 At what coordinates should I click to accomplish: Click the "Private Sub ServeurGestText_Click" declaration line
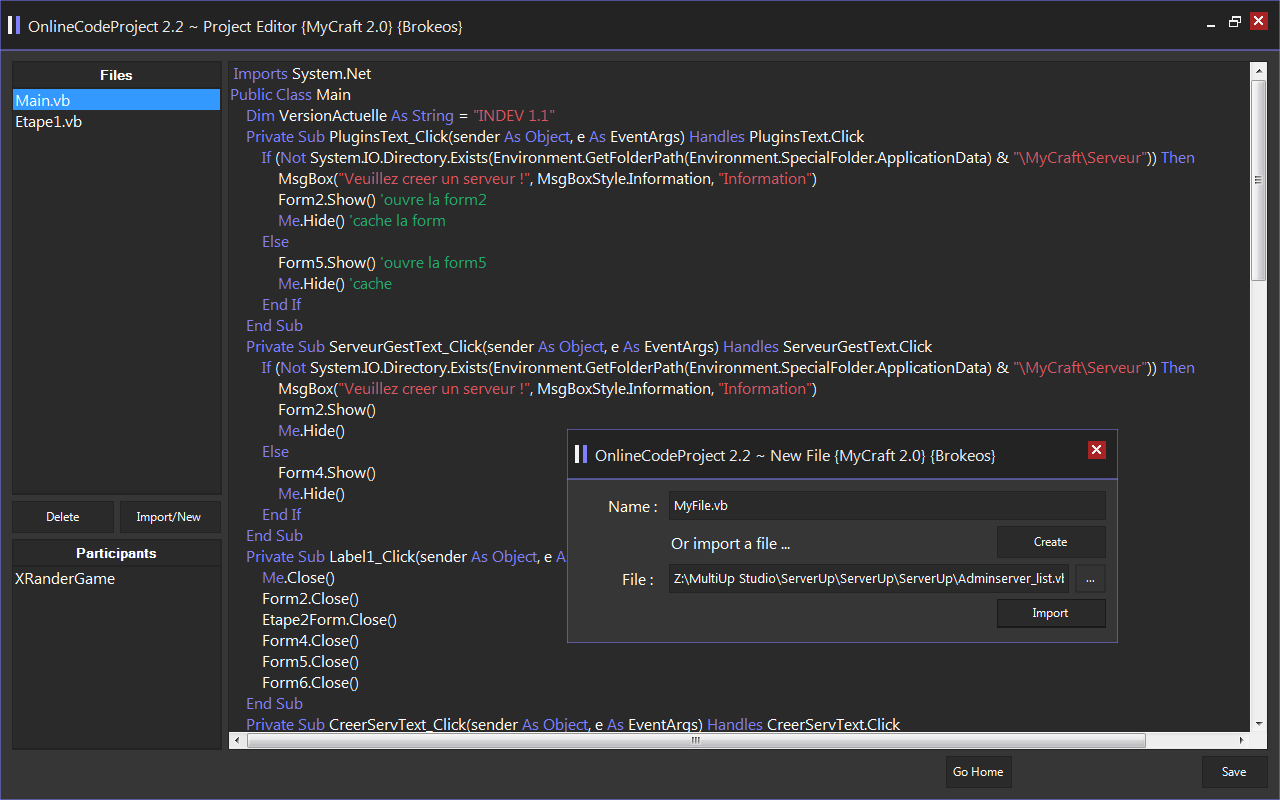pos(589,346)
